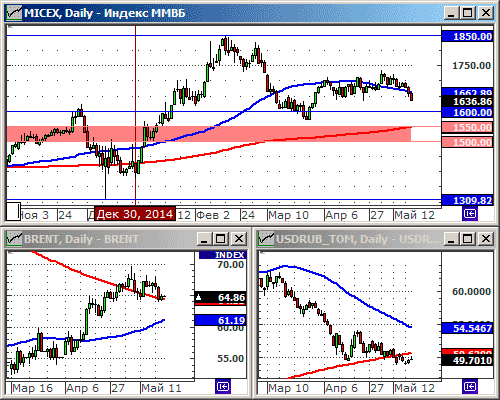This screenshot has height=400, width=500.
Task: Click the Май 12 date on USDRUB_TOM axis
Action: [x=415, y=388]
